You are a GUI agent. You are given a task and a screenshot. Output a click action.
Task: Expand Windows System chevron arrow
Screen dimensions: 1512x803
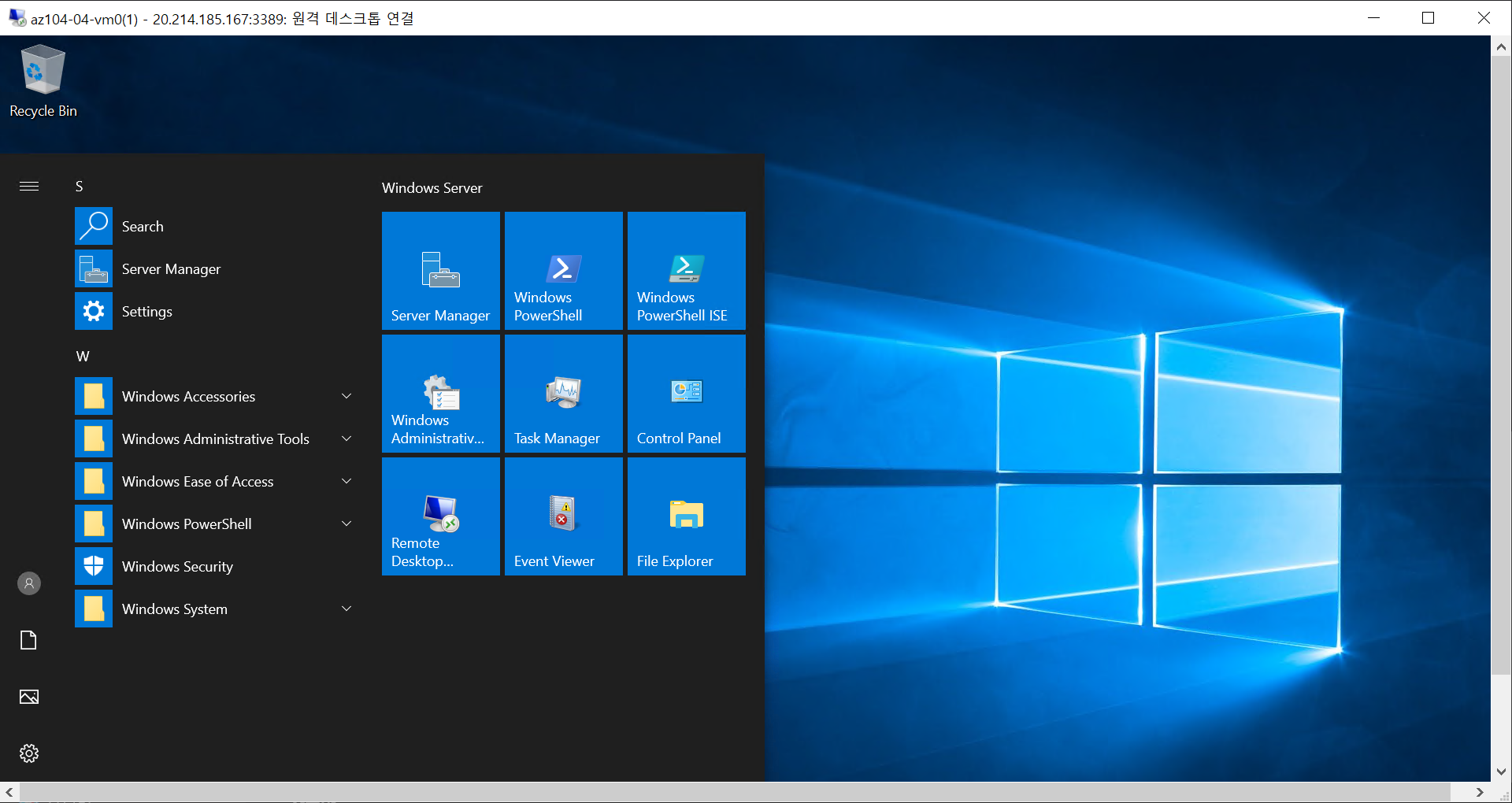pyautogui.click(x=346, y=609)
